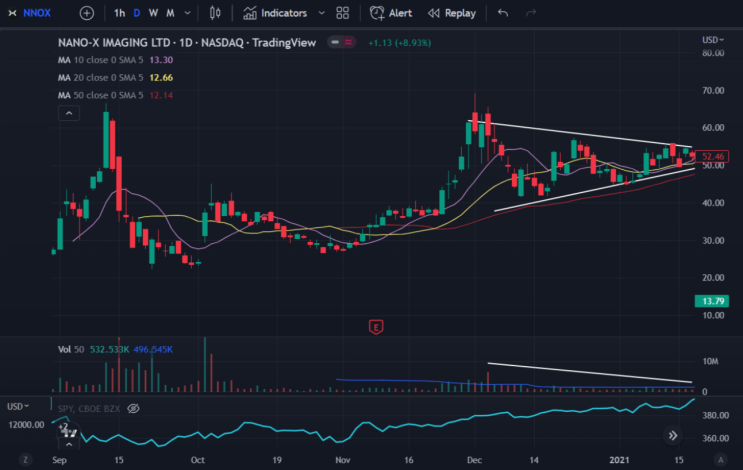
Task: Click the MA 20 value 12.66
Action: [x=161, y=78]
